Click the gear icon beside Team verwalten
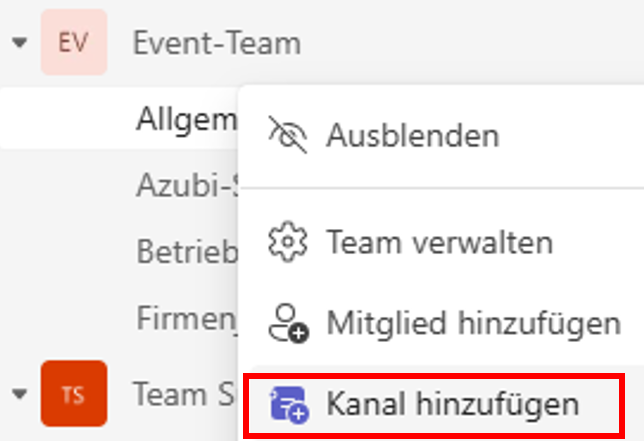 pos(288,242)
